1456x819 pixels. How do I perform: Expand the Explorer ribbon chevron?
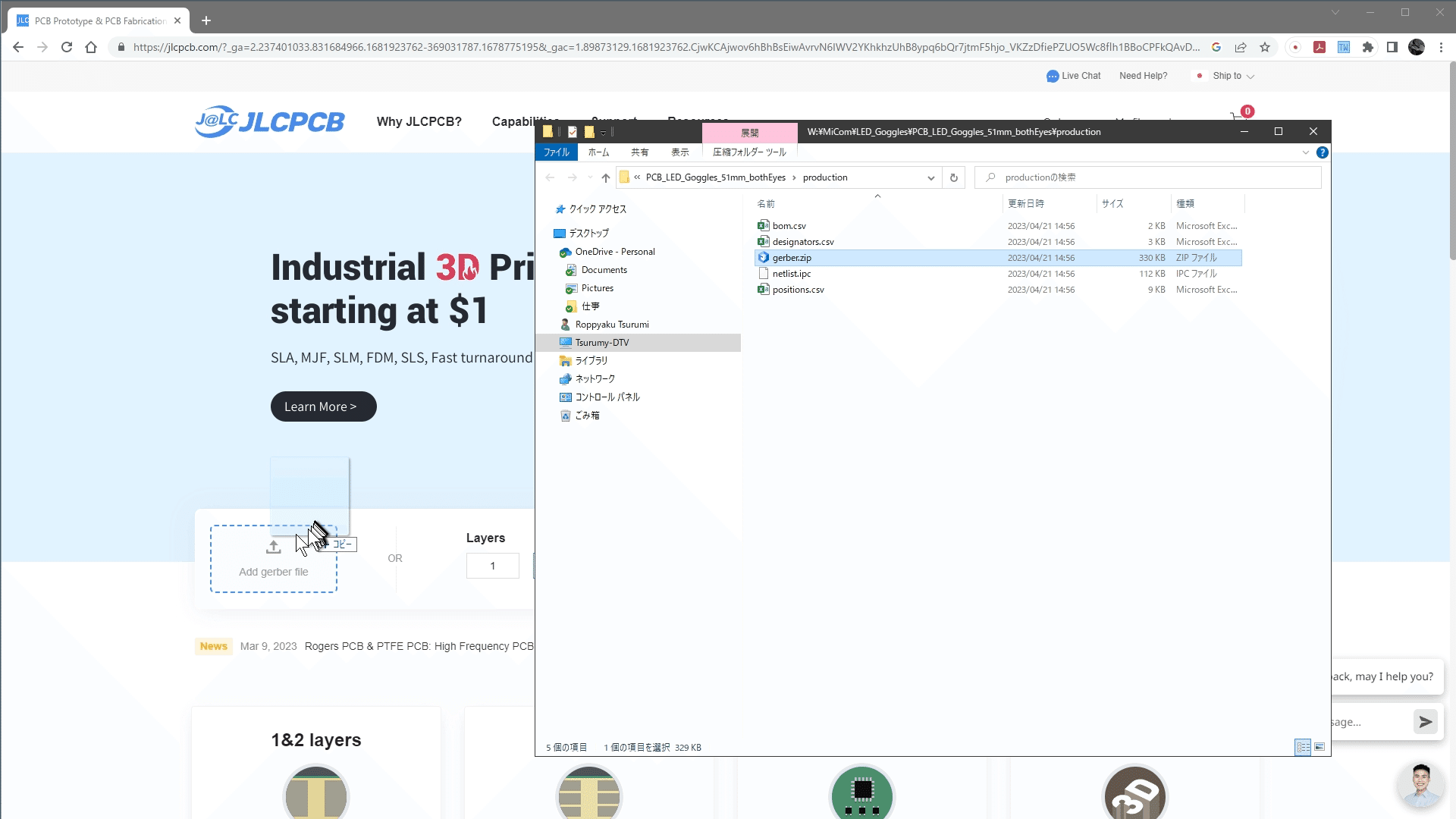point(1305,152)
